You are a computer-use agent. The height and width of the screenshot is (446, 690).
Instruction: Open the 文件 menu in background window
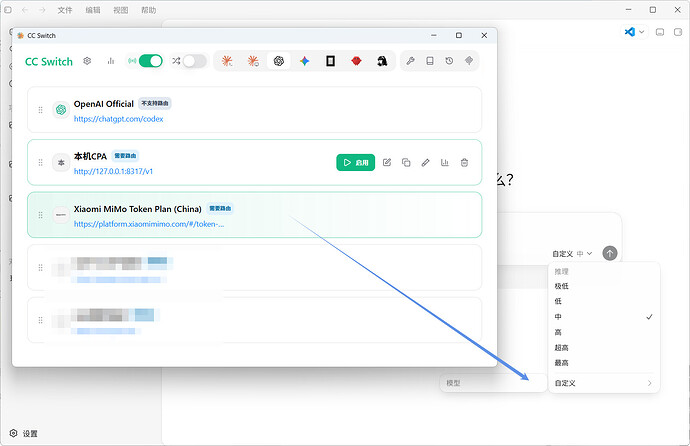(x=65, y=10)
